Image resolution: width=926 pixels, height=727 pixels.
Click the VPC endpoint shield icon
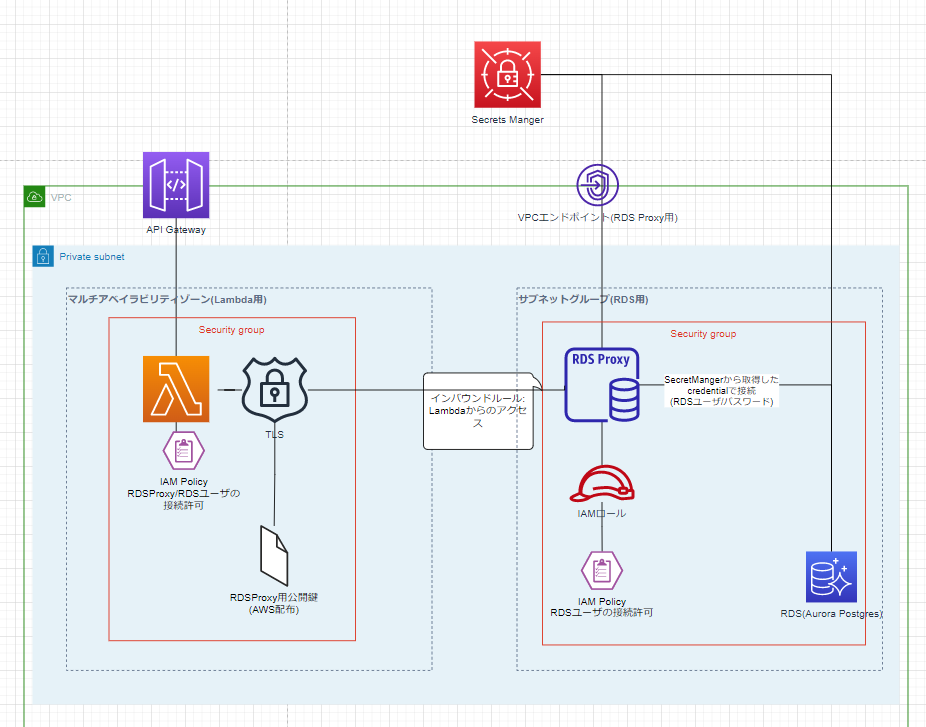pos(598,185)
